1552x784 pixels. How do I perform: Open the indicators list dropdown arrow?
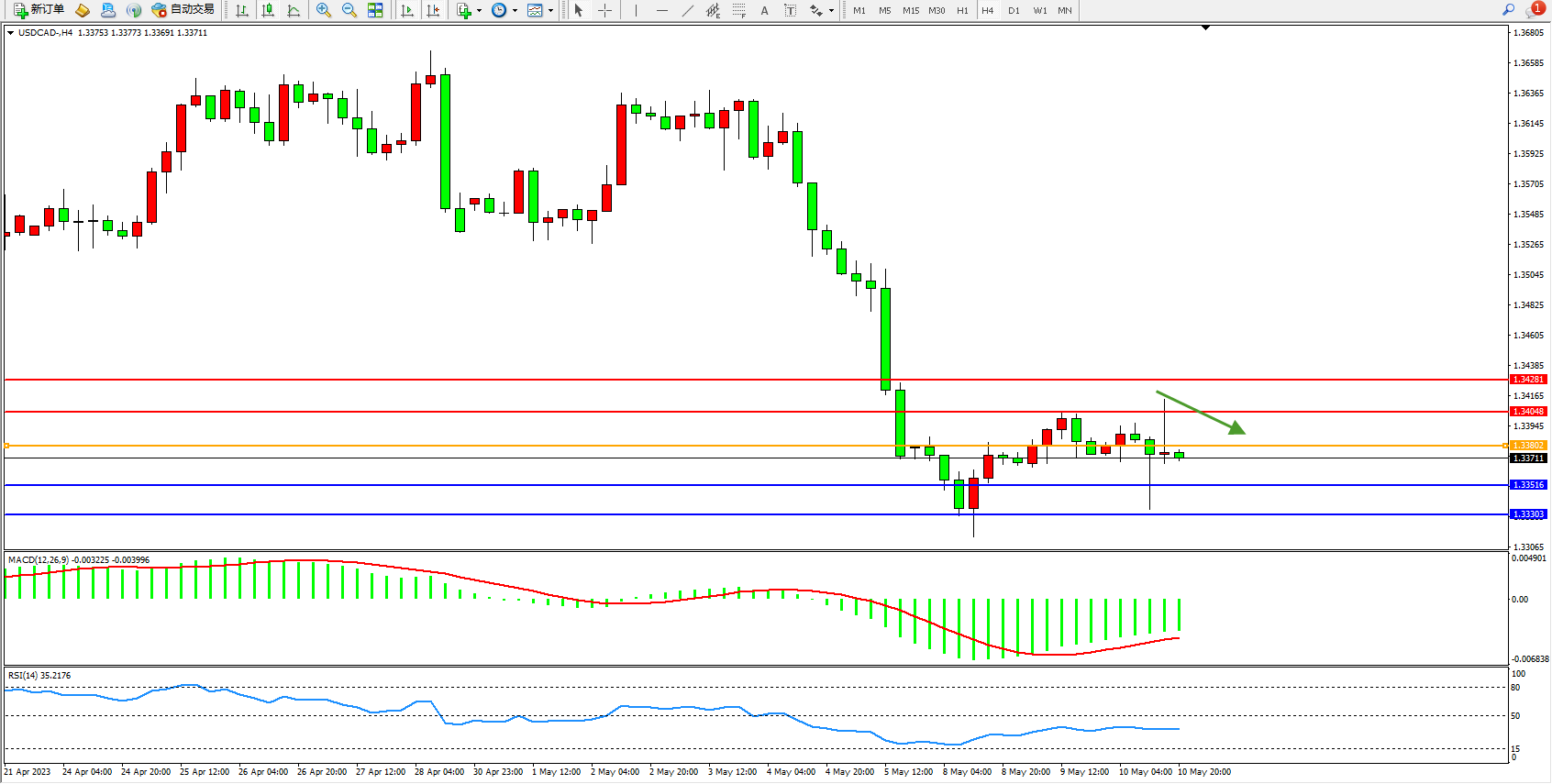point(479,11)
